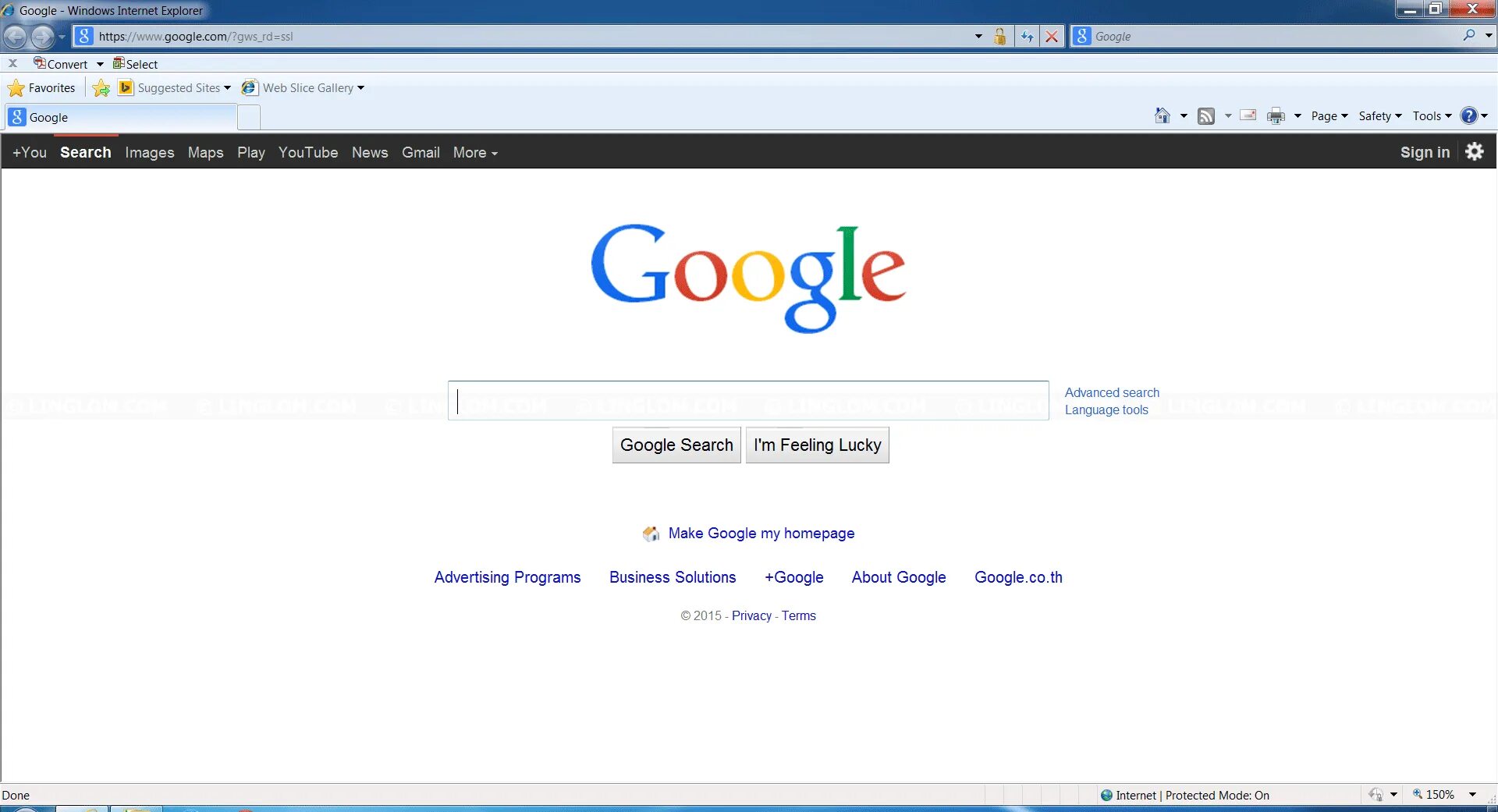
Task: Click the Google logo image
Action: tap(748, 278)
